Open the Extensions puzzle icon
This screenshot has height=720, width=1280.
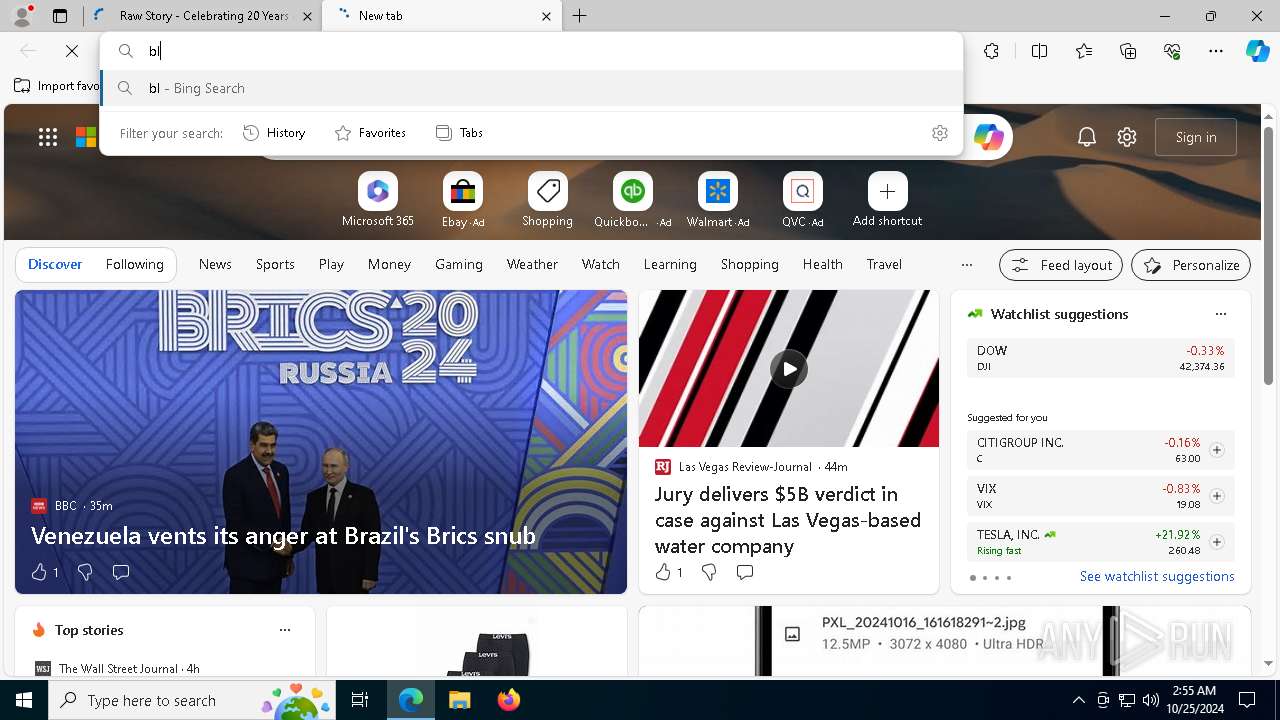coord(991,51)
